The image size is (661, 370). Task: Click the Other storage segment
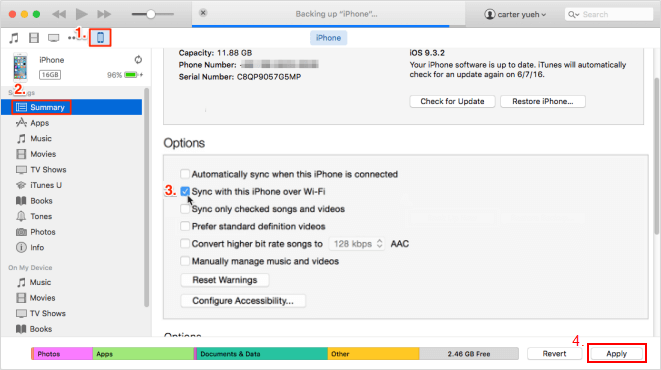[373, 354]
